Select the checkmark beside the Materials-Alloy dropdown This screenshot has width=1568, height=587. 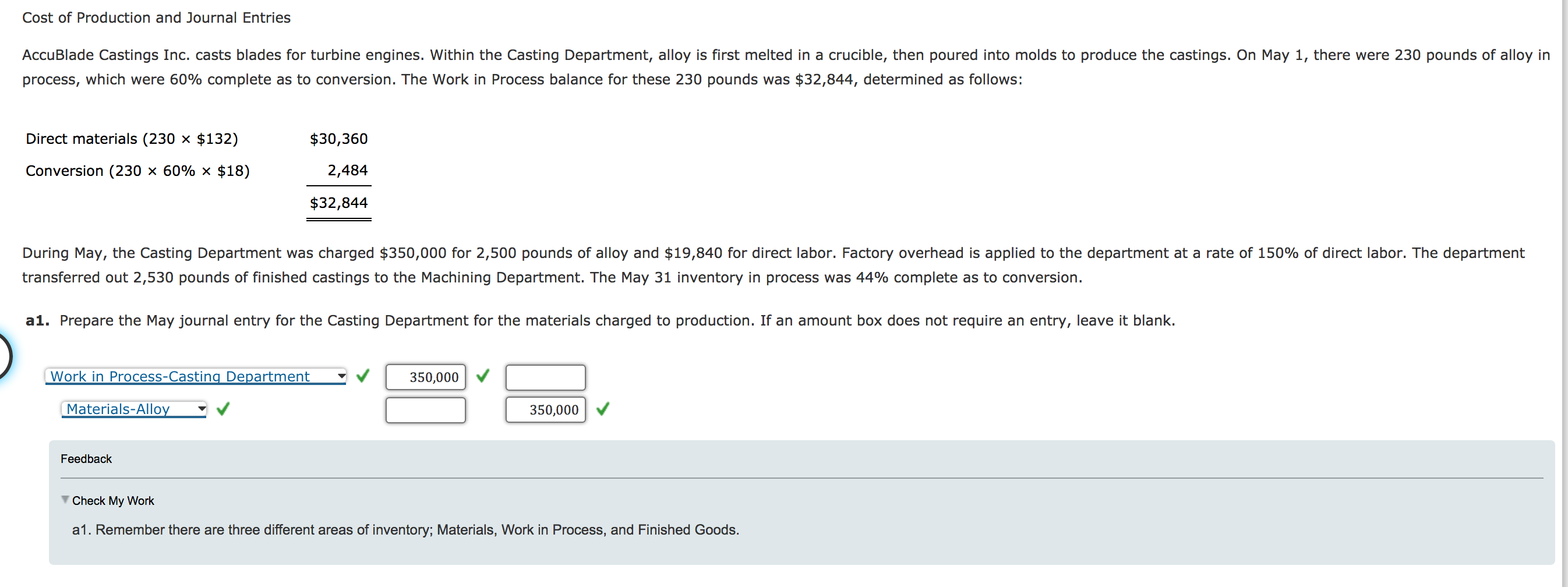point(224,409)
